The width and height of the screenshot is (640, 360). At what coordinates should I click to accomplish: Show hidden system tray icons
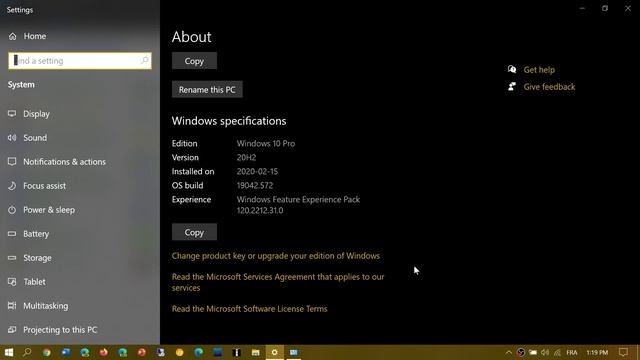coord(509,352)
